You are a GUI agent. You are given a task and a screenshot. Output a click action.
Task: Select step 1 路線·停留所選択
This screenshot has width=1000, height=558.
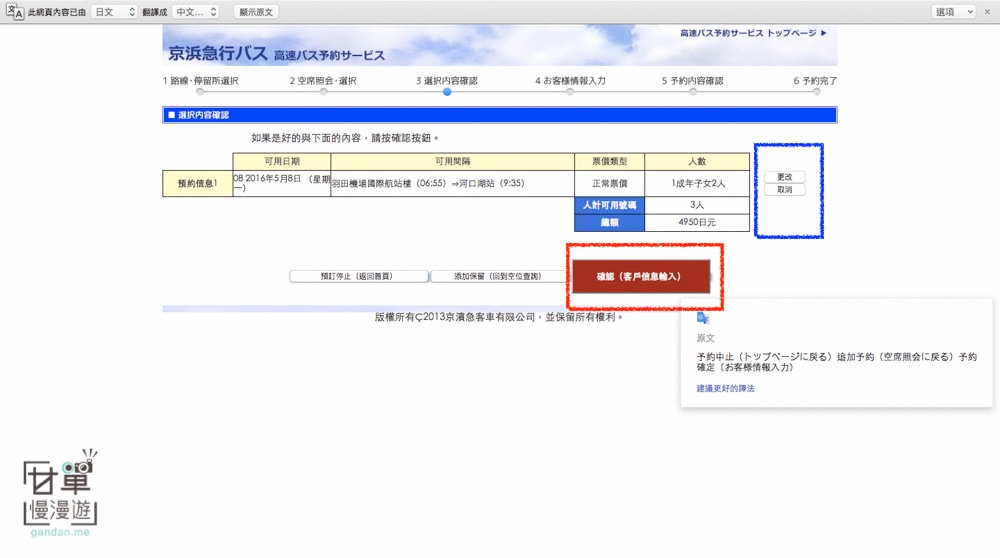200,81
